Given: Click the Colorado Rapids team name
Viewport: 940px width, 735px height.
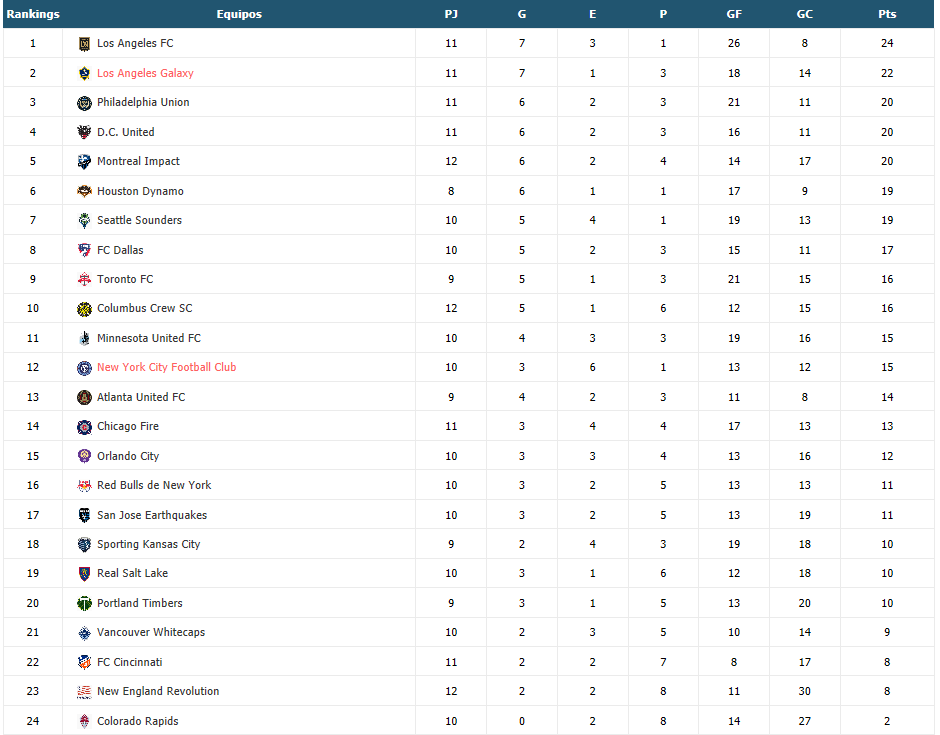Looking at the screenshot, I should (137, 721).
